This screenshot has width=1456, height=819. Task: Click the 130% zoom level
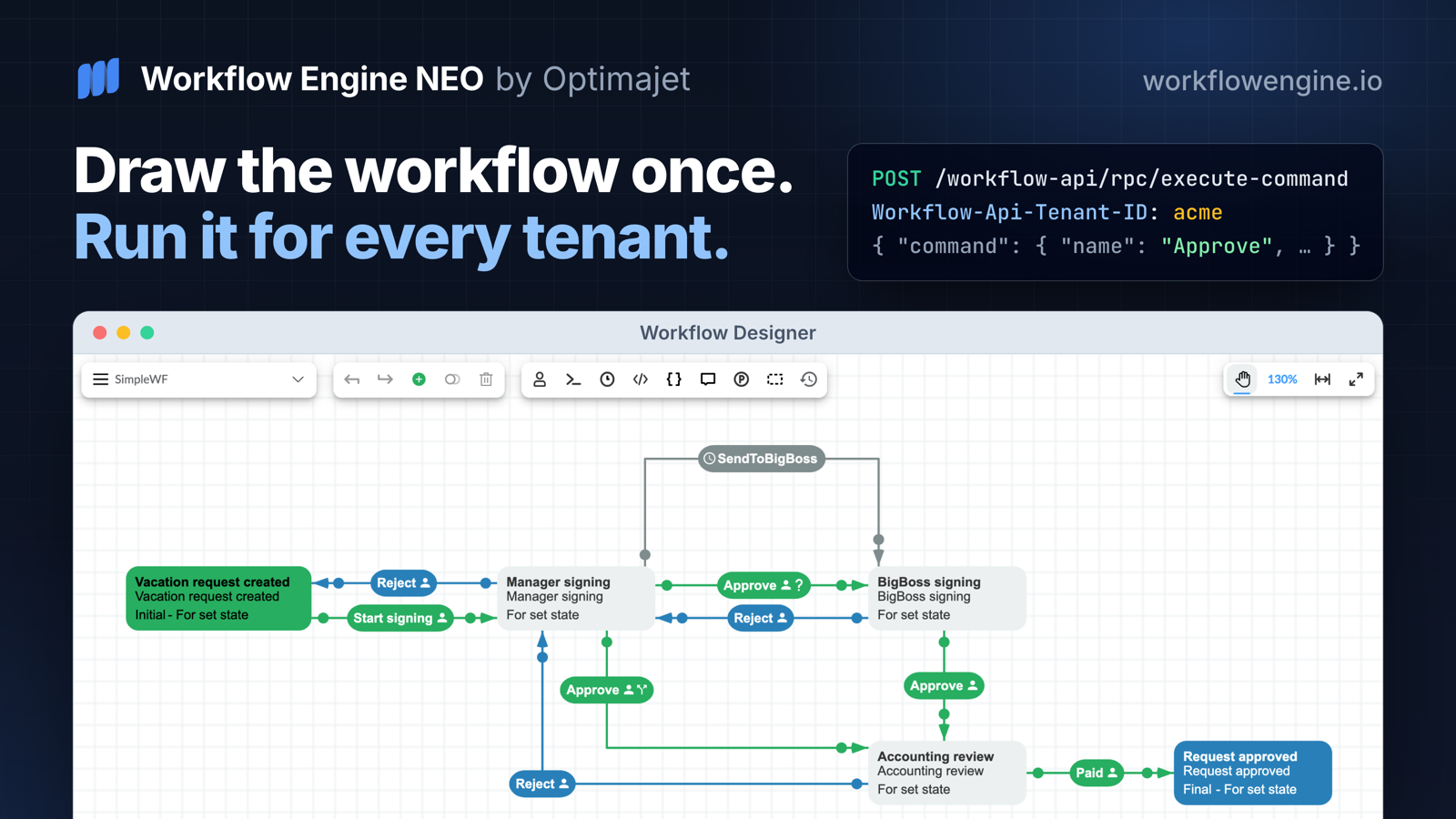(1282, 379)
